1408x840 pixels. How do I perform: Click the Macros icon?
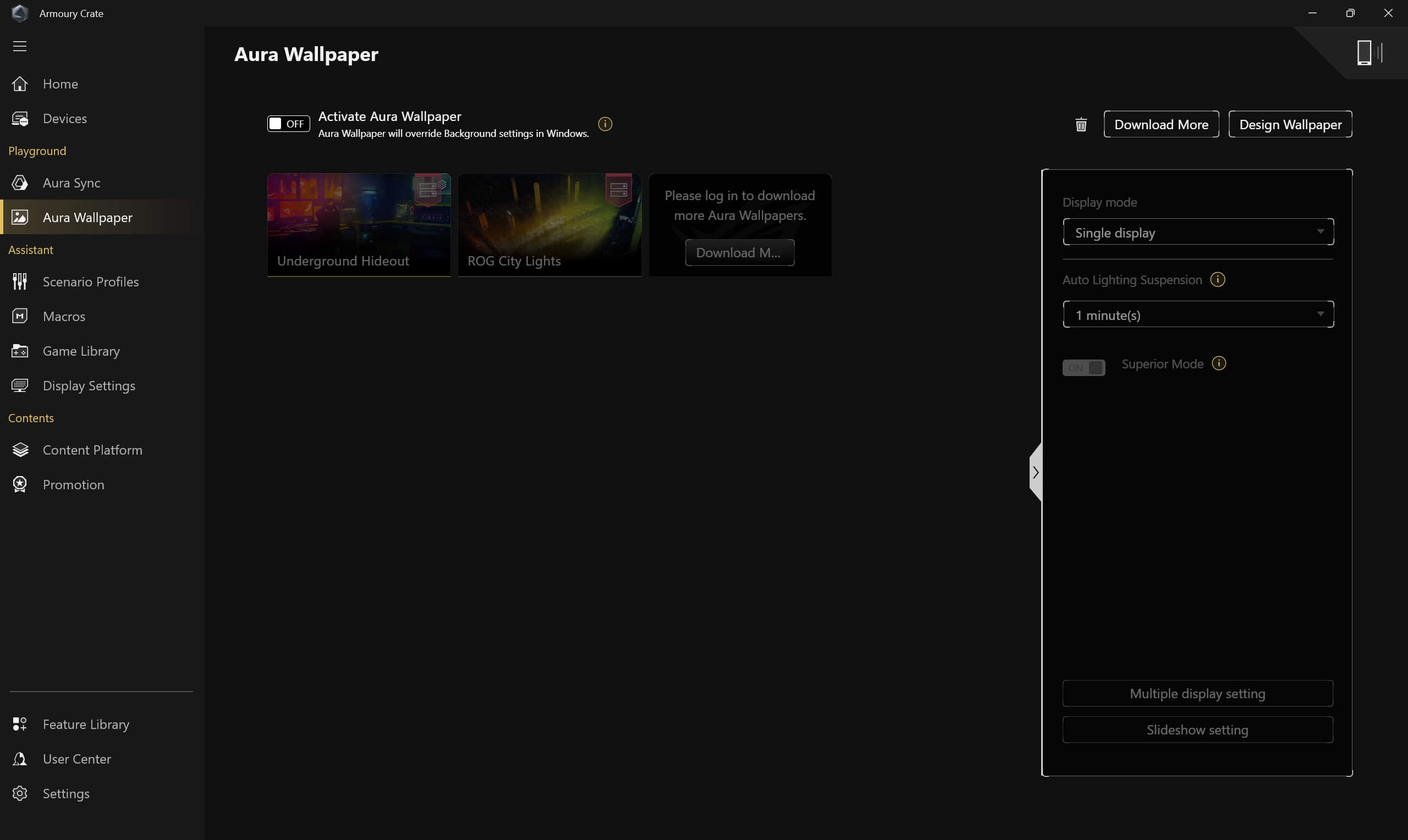[20, 316]
